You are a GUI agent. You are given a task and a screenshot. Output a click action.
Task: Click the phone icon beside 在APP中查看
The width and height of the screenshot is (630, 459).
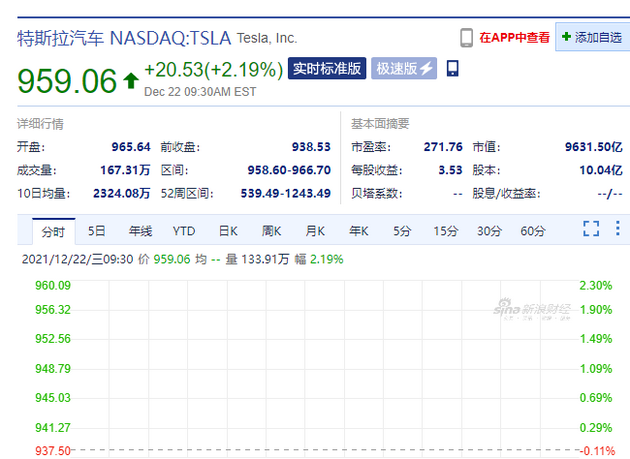tap(466, 38)
